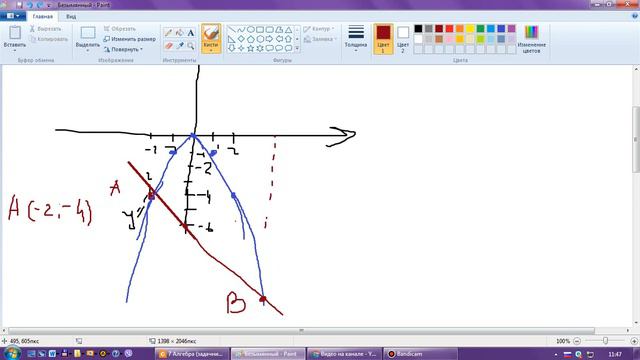The height and width of the screenshot is (360, 640).
Task: Switch to the Главная ribbon tab
Action: coord(42,17)
